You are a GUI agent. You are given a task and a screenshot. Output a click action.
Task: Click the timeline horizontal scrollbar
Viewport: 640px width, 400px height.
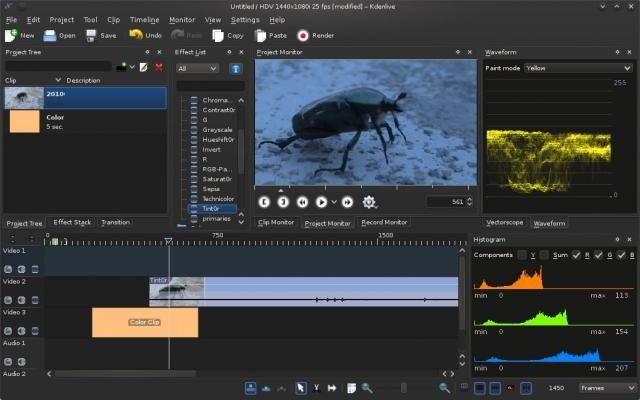pos(125,373)
